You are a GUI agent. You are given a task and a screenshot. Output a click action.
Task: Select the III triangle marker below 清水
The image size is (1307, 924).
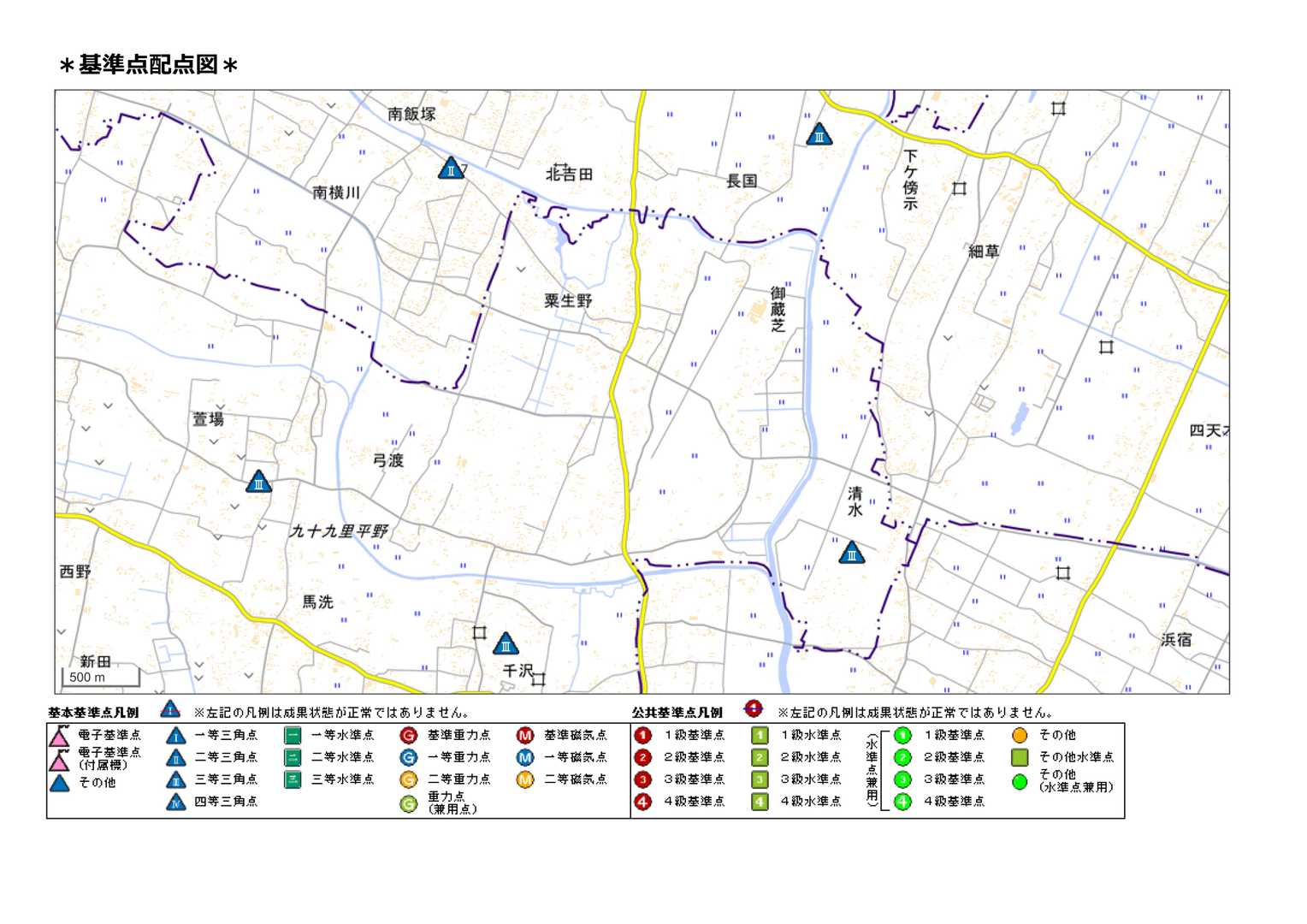(x=851, y=554)
